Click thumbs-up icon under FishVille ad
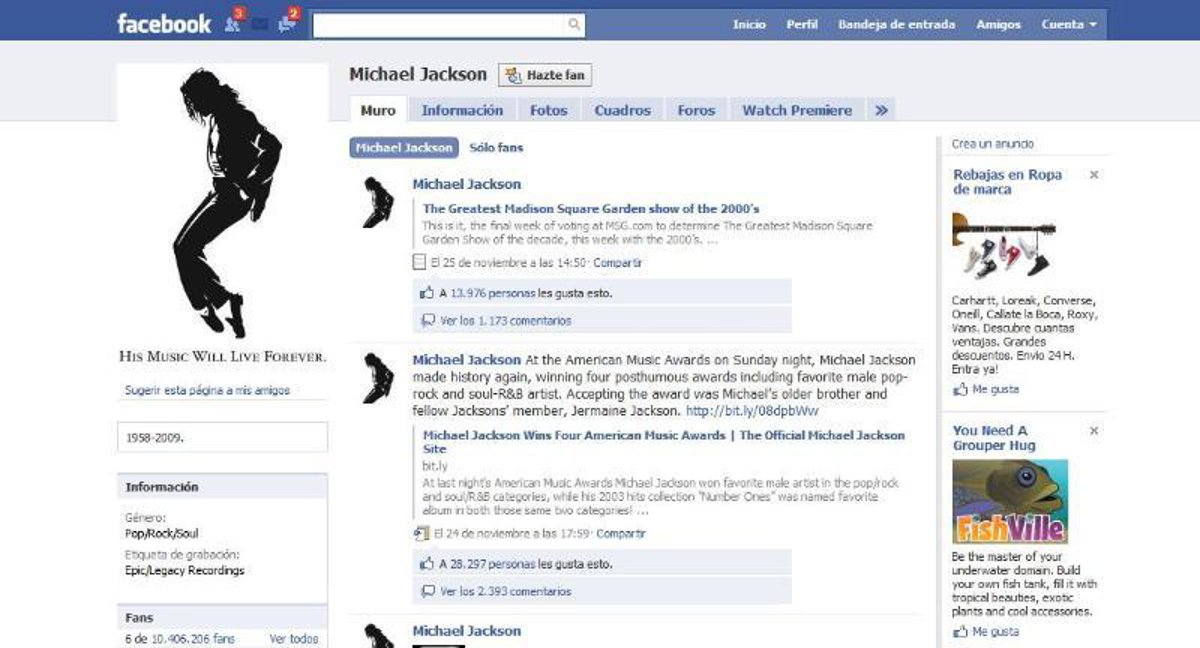This screenshot has height=648, width=1200. (x=960, y=632)
